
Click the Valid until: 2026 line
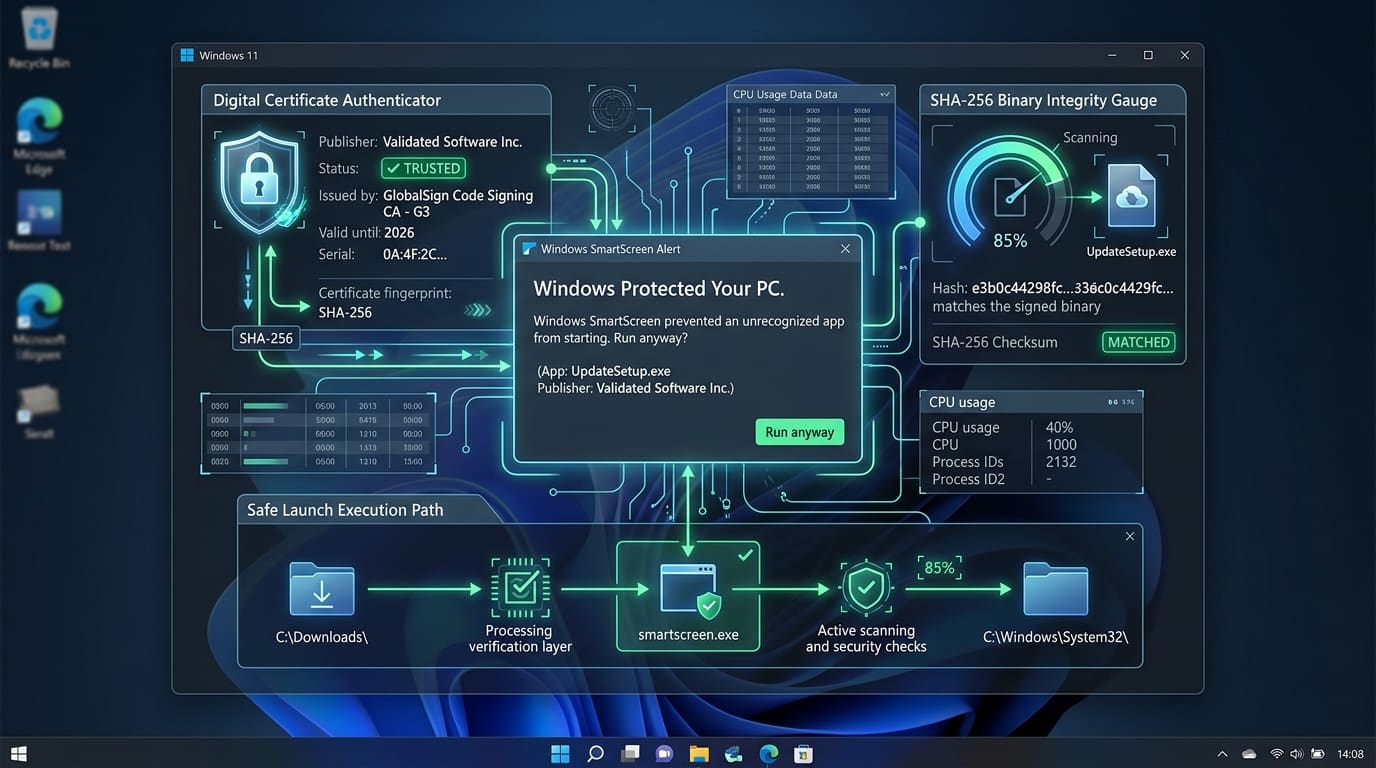[366, 232]
